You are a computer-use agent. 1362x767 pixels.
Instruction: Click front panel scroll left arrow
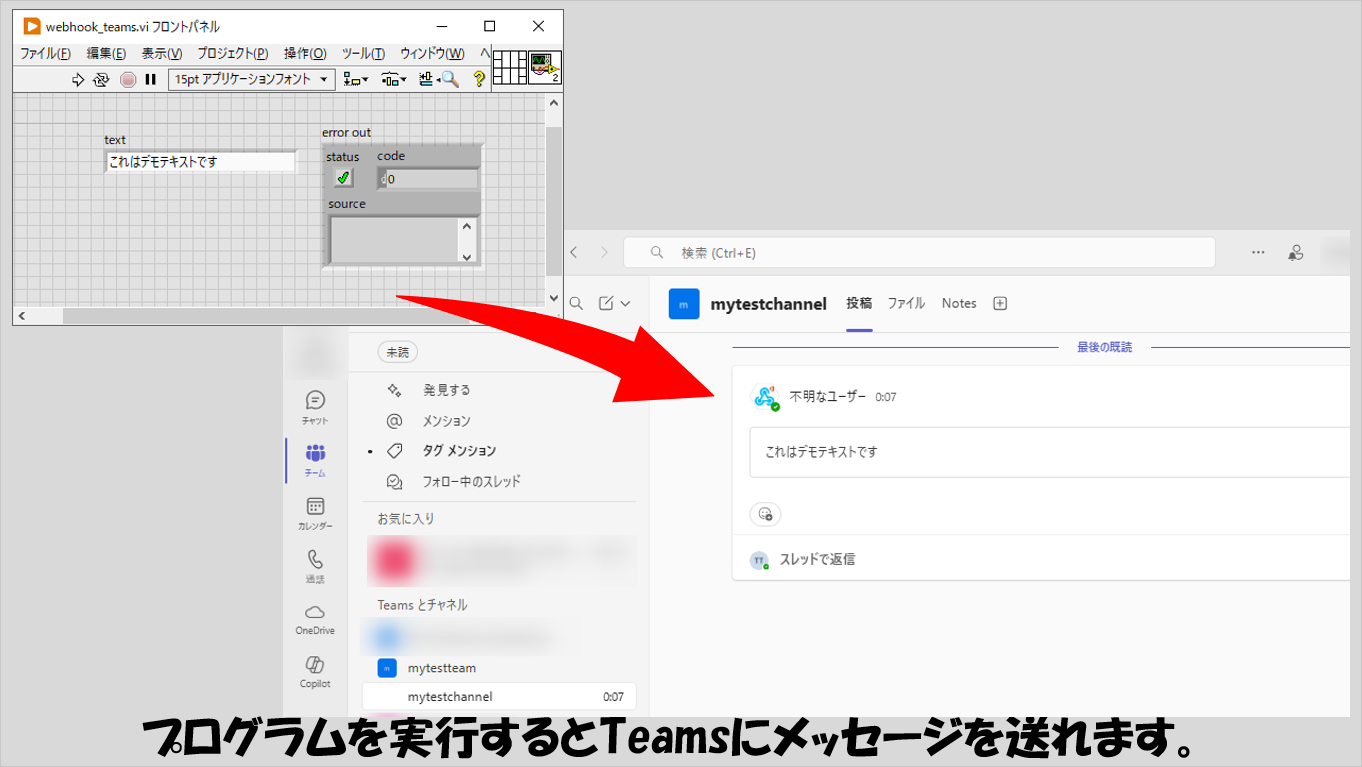click(21, 316)
